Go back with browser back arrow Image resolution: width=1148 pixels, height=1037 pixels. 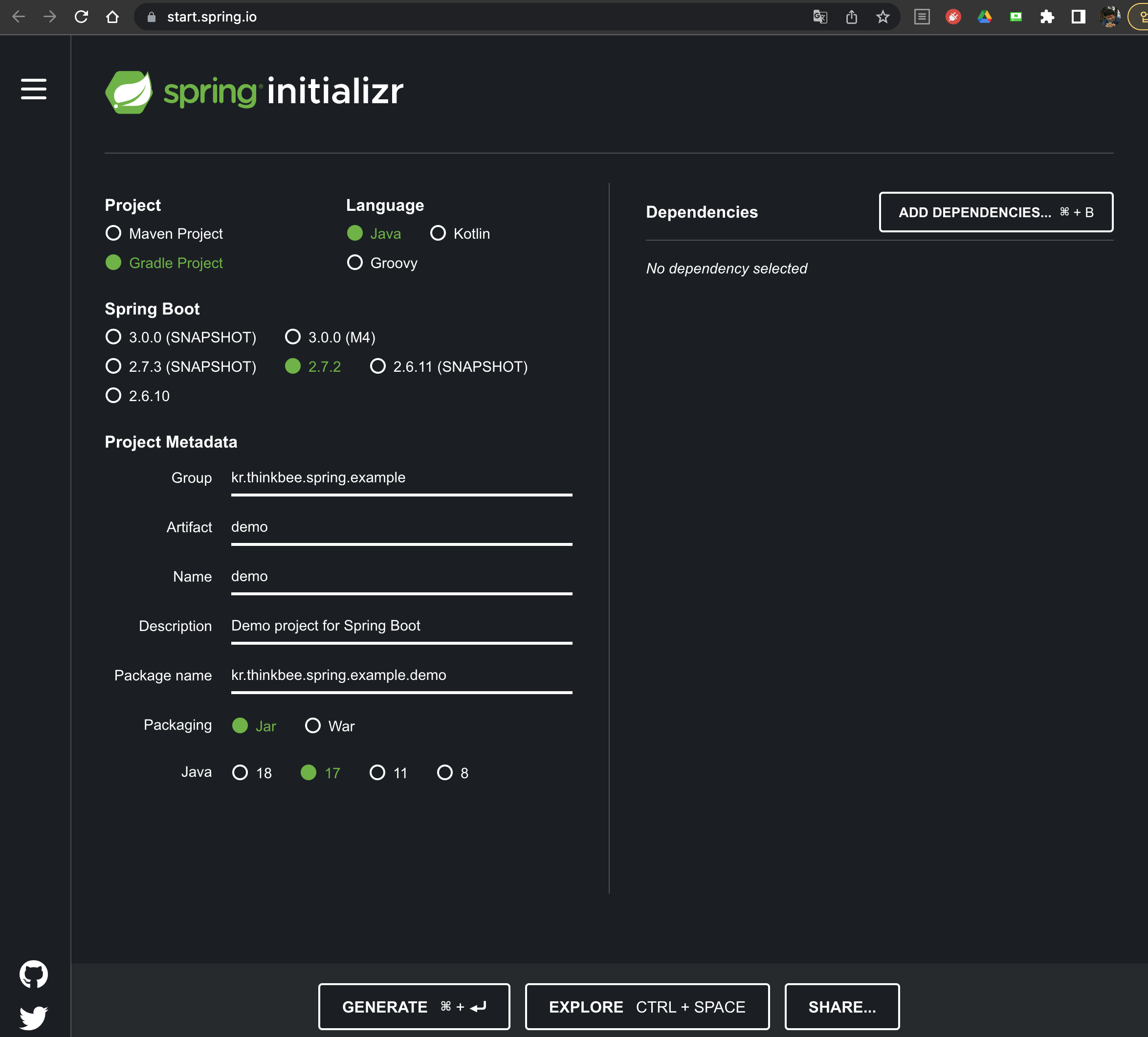(x=19, y=17)
